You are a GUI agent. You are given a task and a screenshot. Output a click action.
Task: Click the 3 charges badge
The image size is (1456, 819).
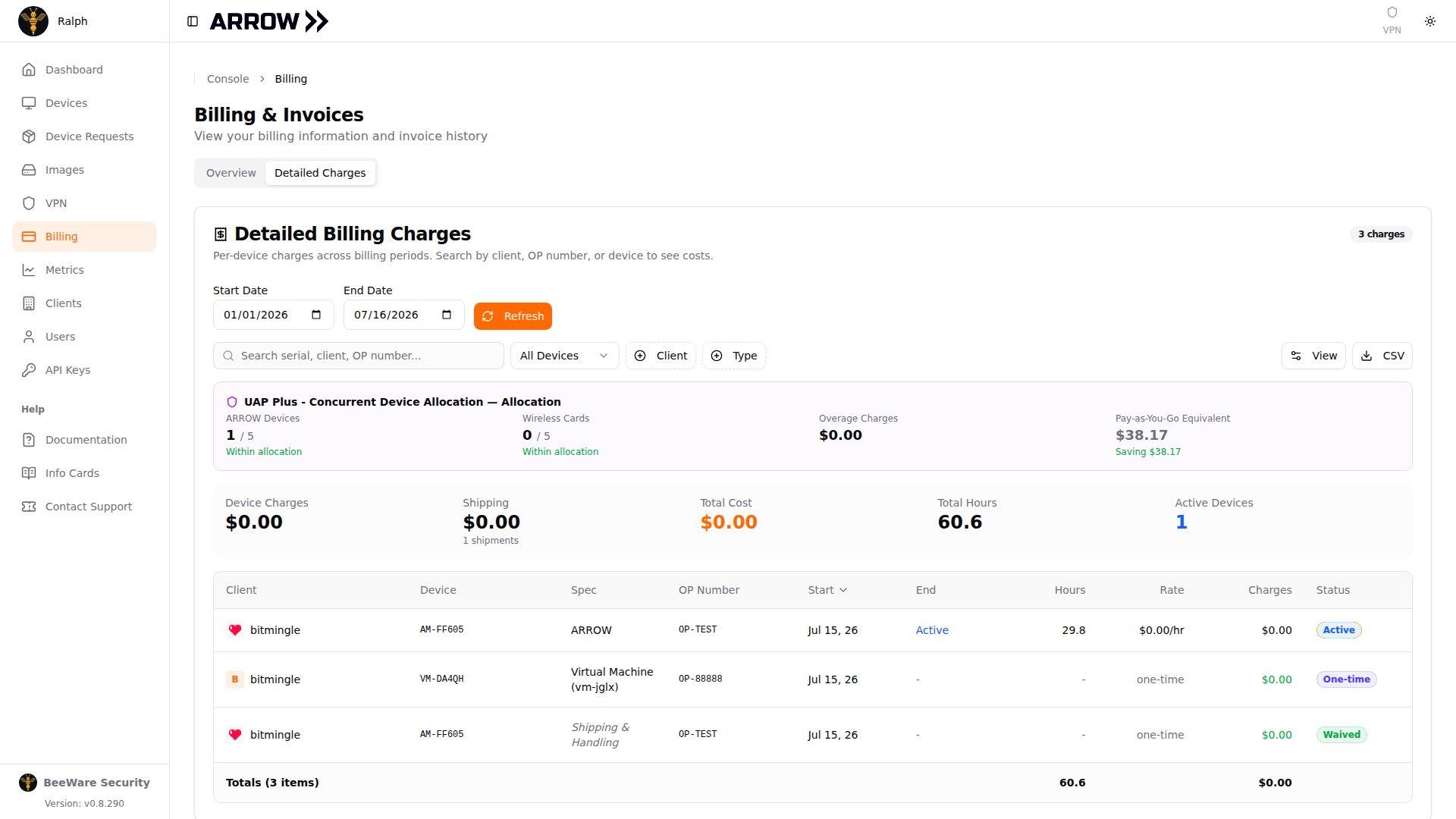point(1381,234)
